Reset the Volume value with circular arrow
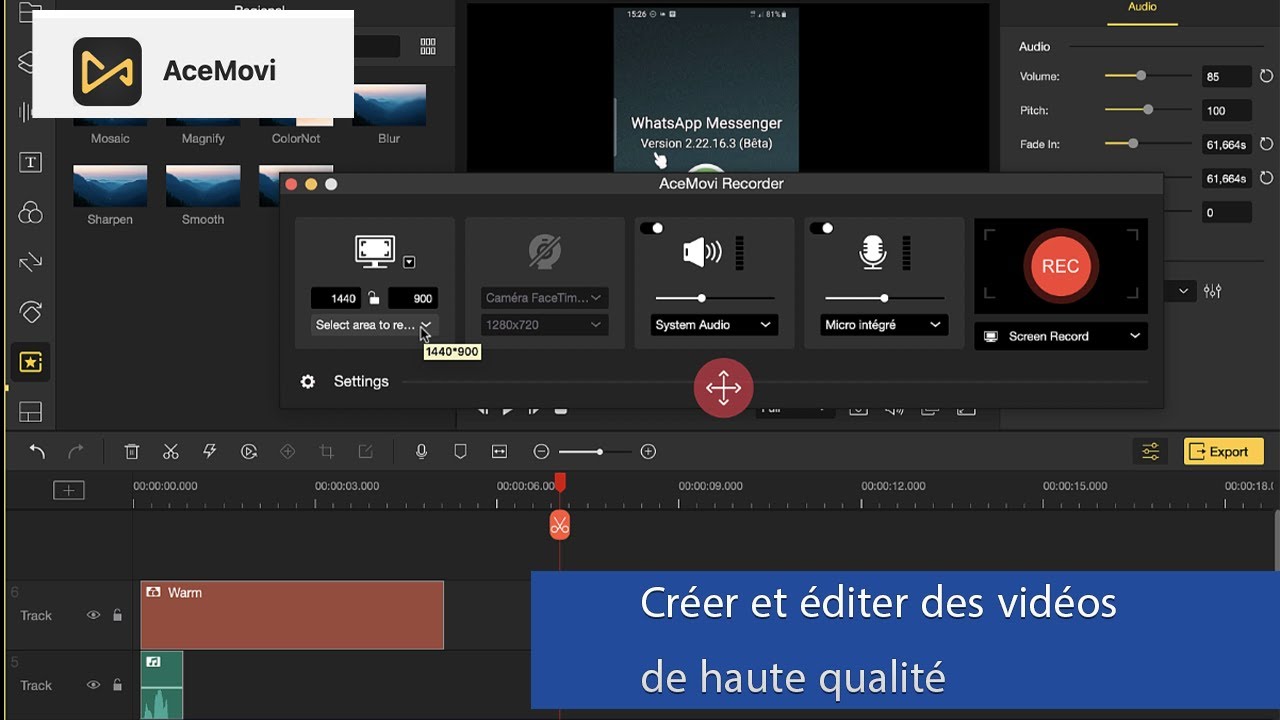The image size is (1280, 720). (x=1267, y=76)
